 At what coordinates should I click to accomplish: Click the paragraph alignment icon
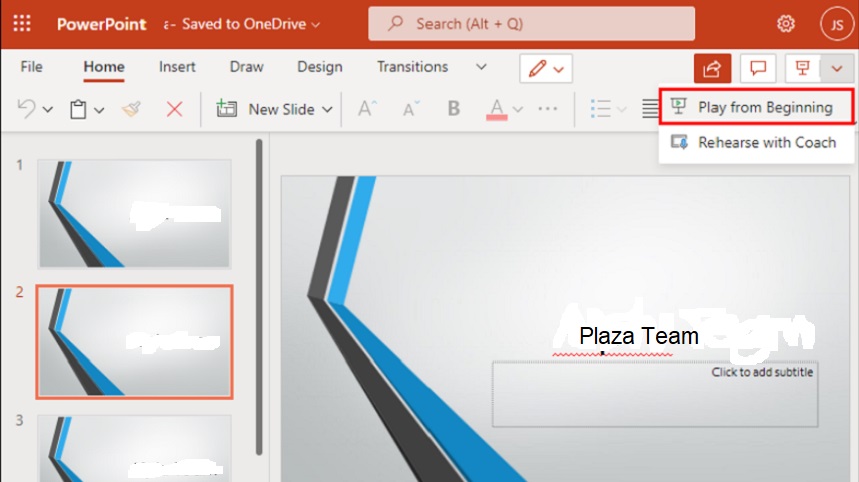[650, 108]
